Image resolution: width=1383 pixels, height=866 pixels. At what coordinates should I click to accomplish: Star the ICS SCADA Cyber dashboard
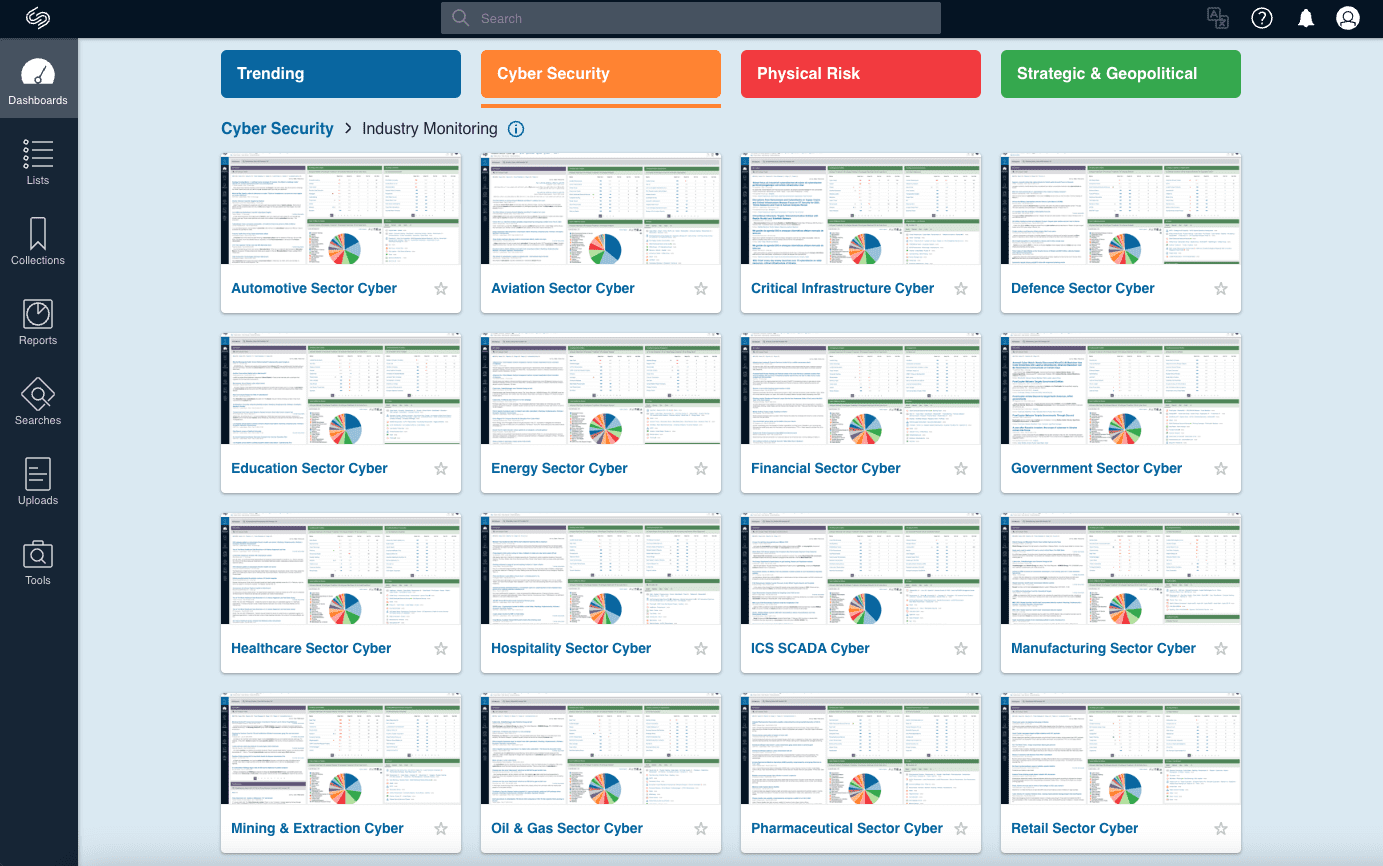(961, 649)
